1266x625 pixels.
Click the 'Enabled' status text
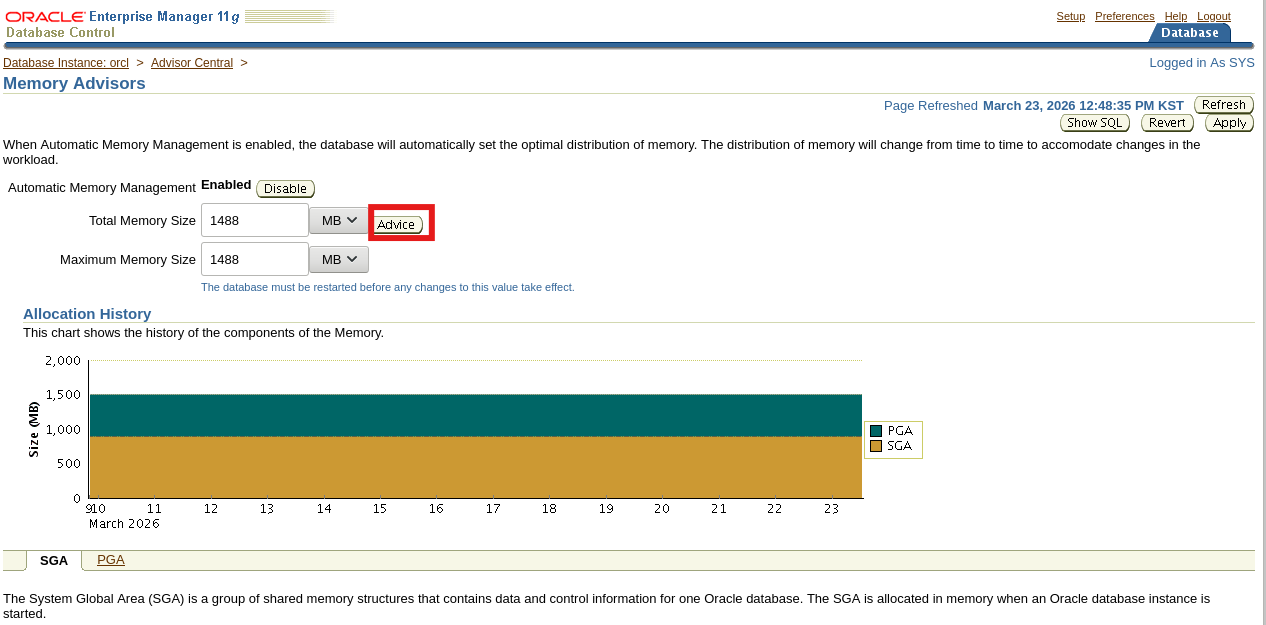tap(226, 184)
